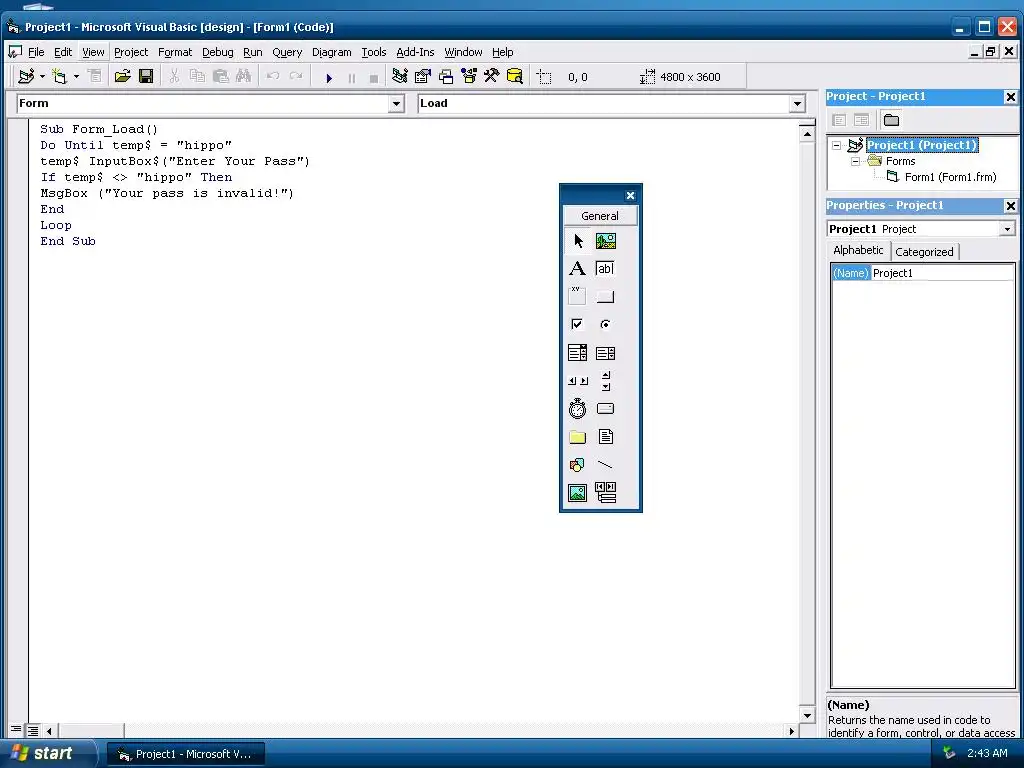Viewport: 1024px width, 768px height.
Task: Click the Data View Window toolbar icon
Action: coord(515,76)
